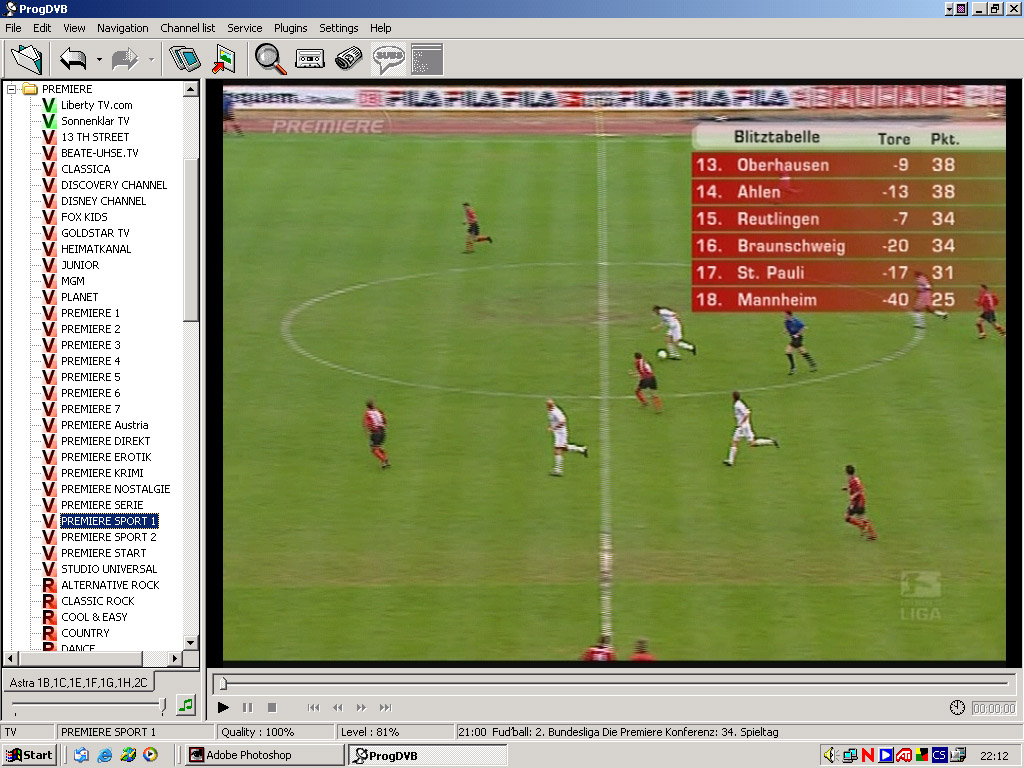Click the magnifying glass search icon
1024x768 pixels.
click(x=270, y=59)
